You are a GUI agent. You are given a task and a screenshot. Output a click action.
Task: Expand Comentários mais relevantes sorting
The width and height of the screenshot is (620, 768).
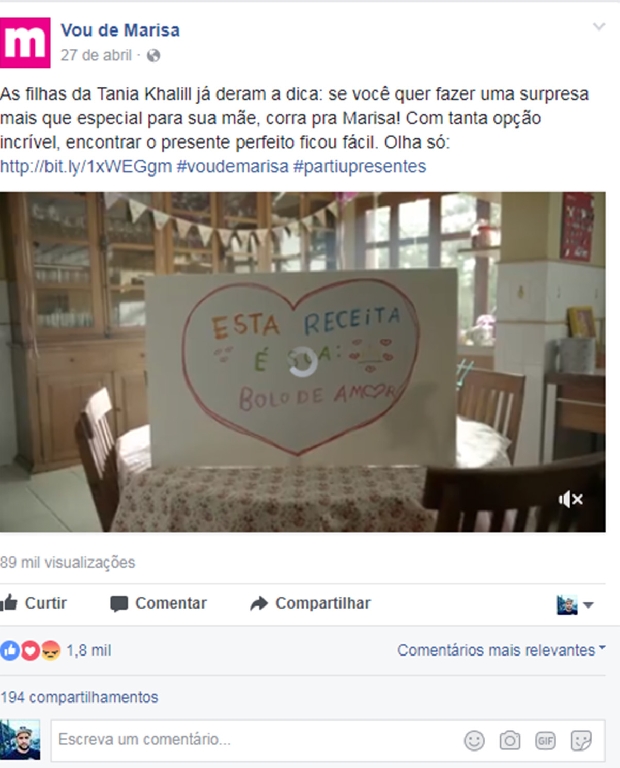(x=501, y=650)
